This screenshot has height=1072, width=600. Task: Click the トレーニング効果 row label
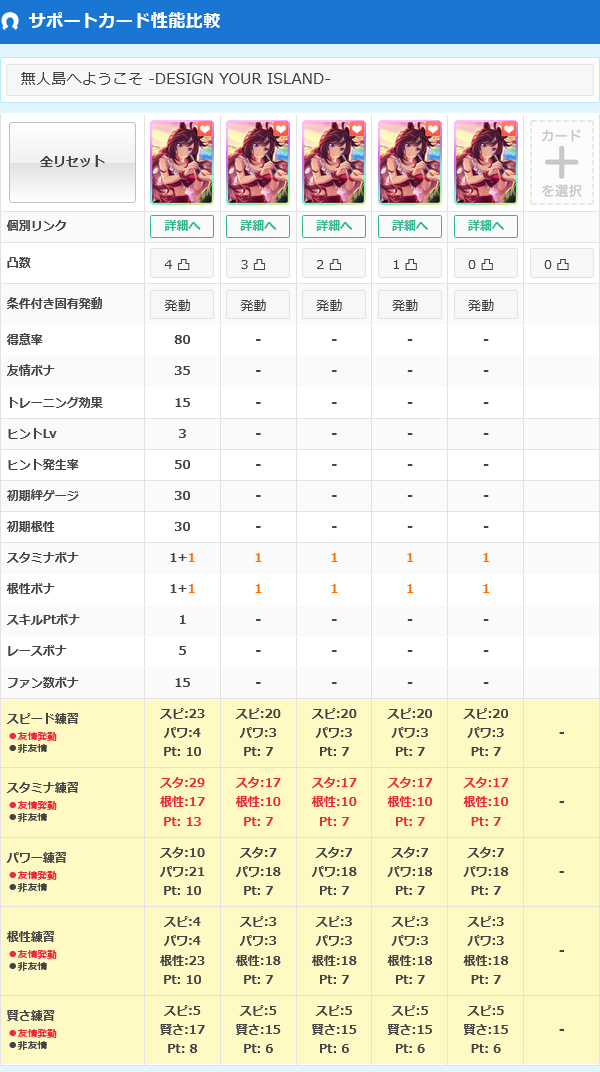click(55, 402)
